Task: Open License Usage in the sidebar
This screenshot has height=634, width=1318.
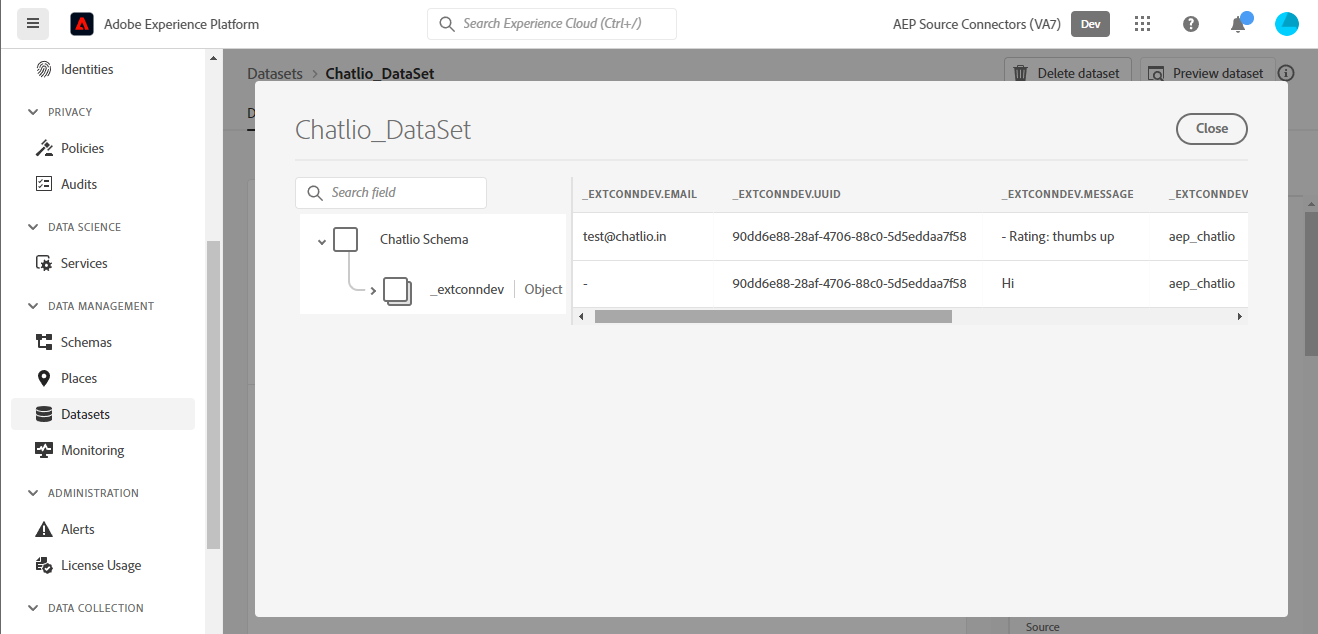Action: click(x=103, y=565)
